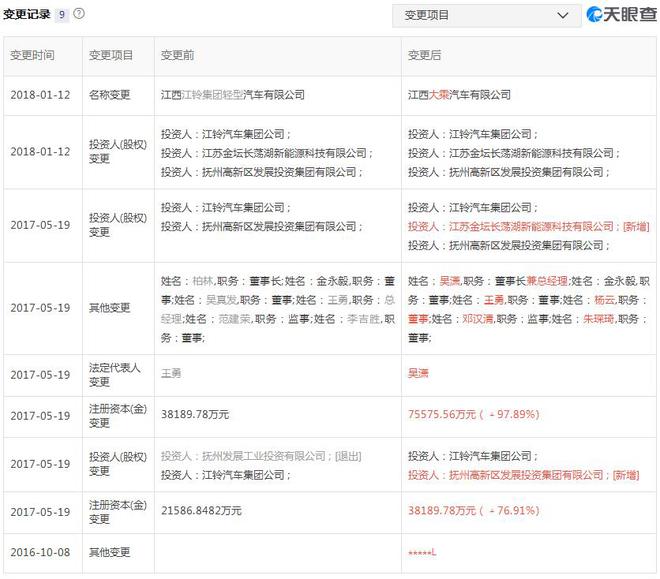Viewport: 660px width, 579px height.
Task: Click the value 38189.78万元 in the 变更前 column
Action: [195, 415]
